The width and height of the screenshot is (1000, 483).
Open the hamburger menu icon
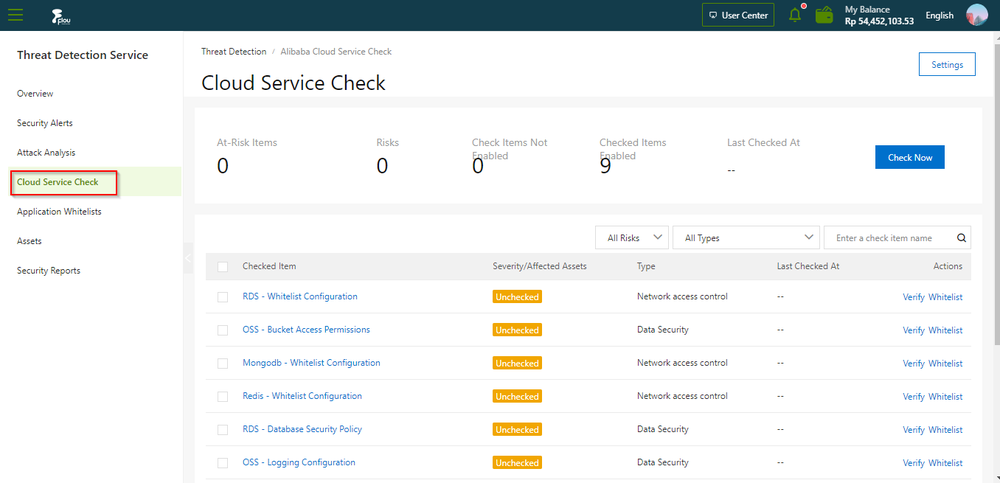(x=15, y=15)
